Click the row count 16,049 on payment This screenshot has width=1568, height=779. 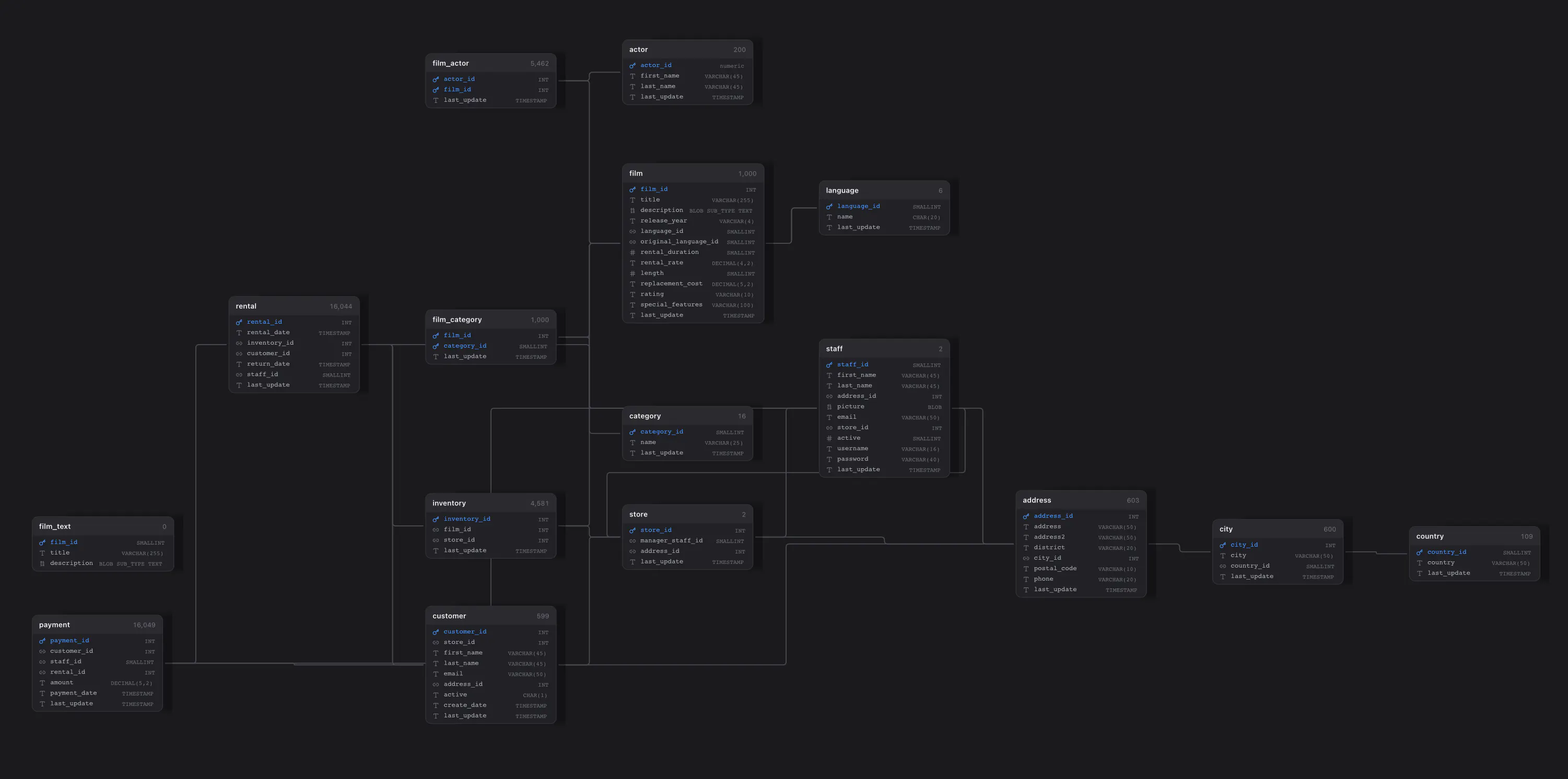(144, 625)
